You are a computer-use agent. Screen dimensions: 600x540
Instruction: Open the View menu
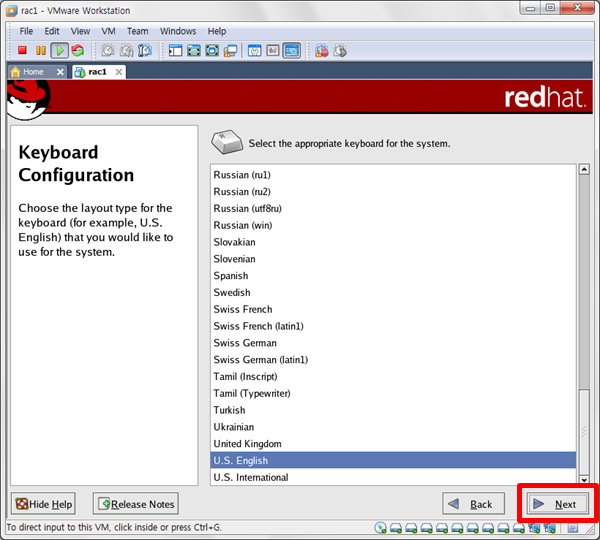tap(80, 31)
